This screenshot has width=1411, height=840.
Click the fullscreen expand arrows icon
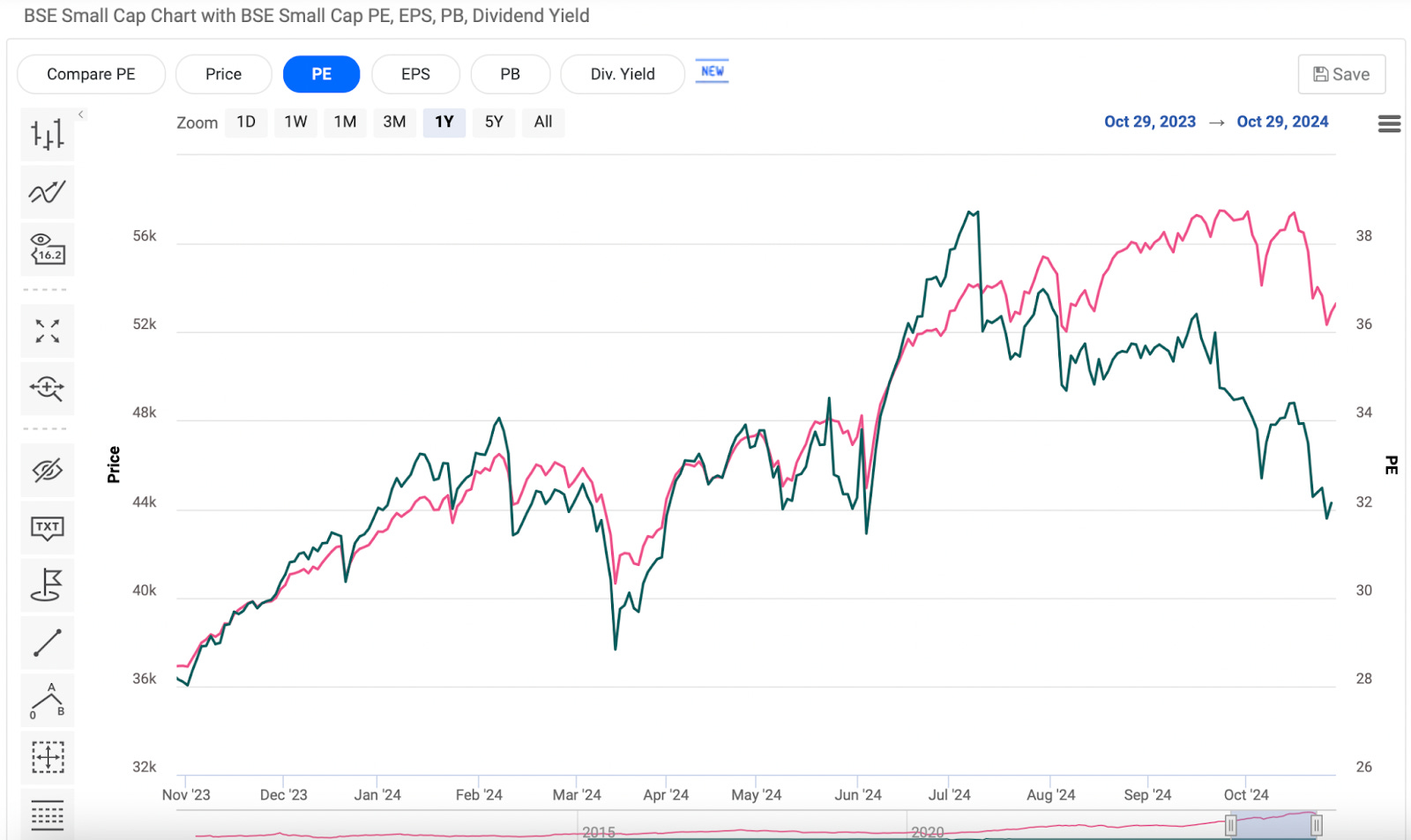pos(48,331)
